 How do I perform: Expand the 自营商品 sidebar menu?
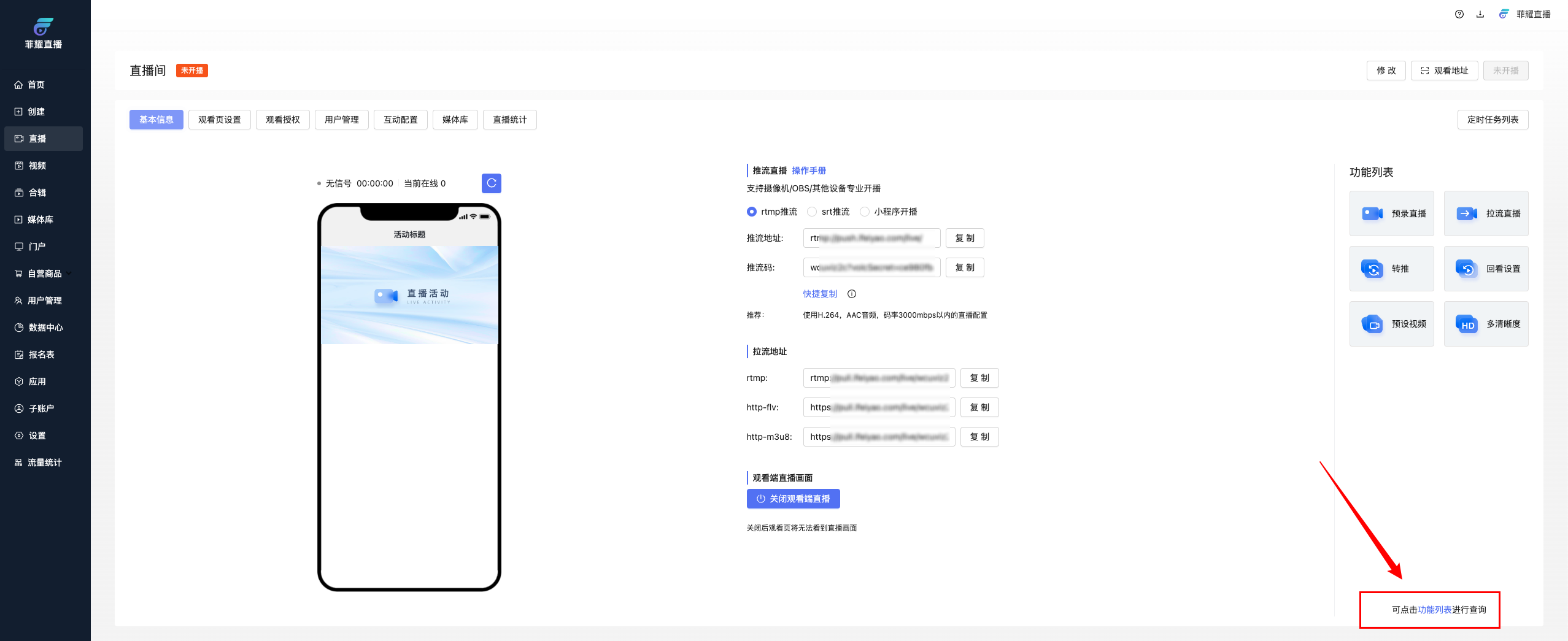(x=44, y=274)
